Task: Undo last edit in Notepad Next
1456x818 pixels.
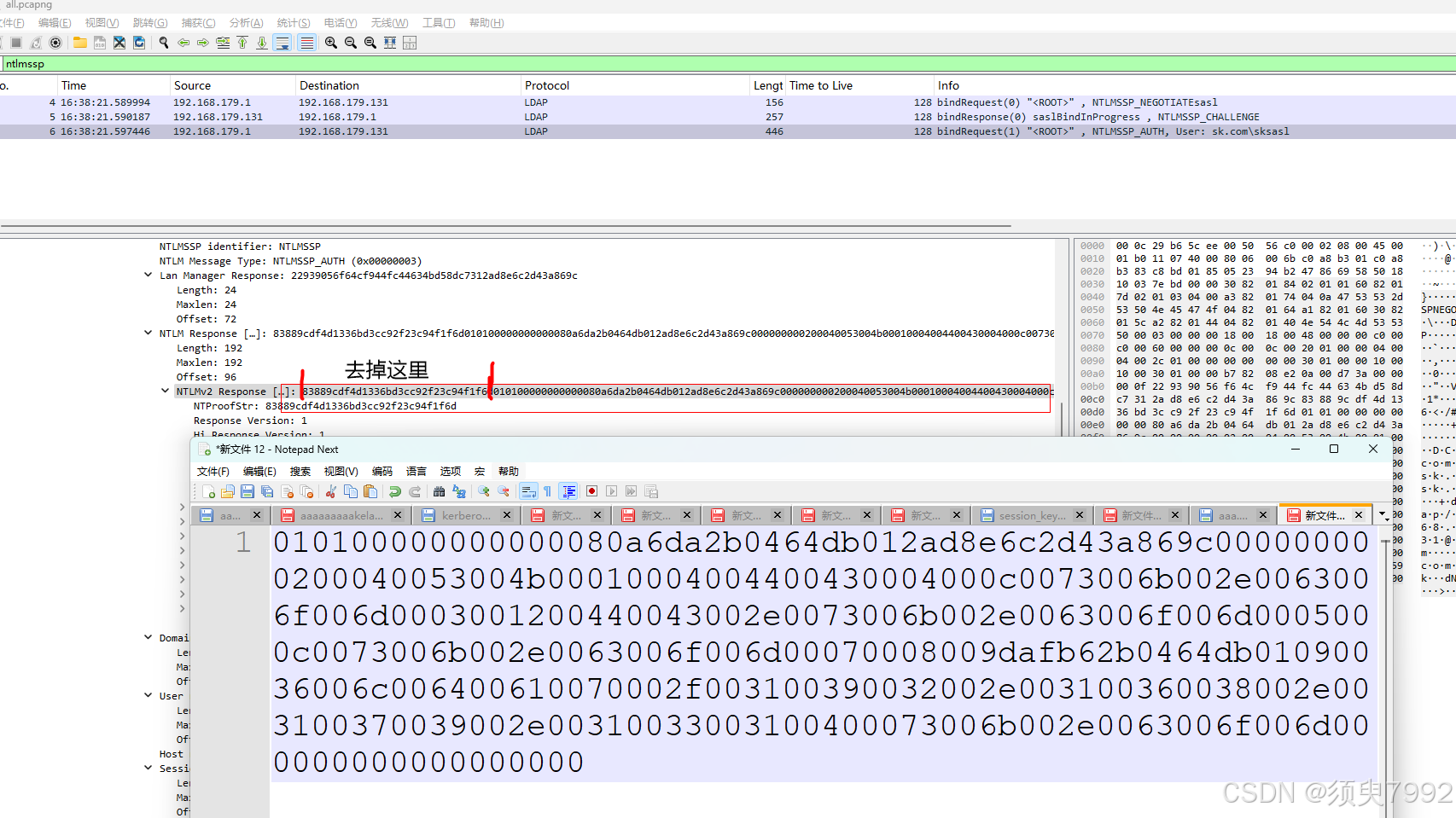Action: tap(395, 491)
